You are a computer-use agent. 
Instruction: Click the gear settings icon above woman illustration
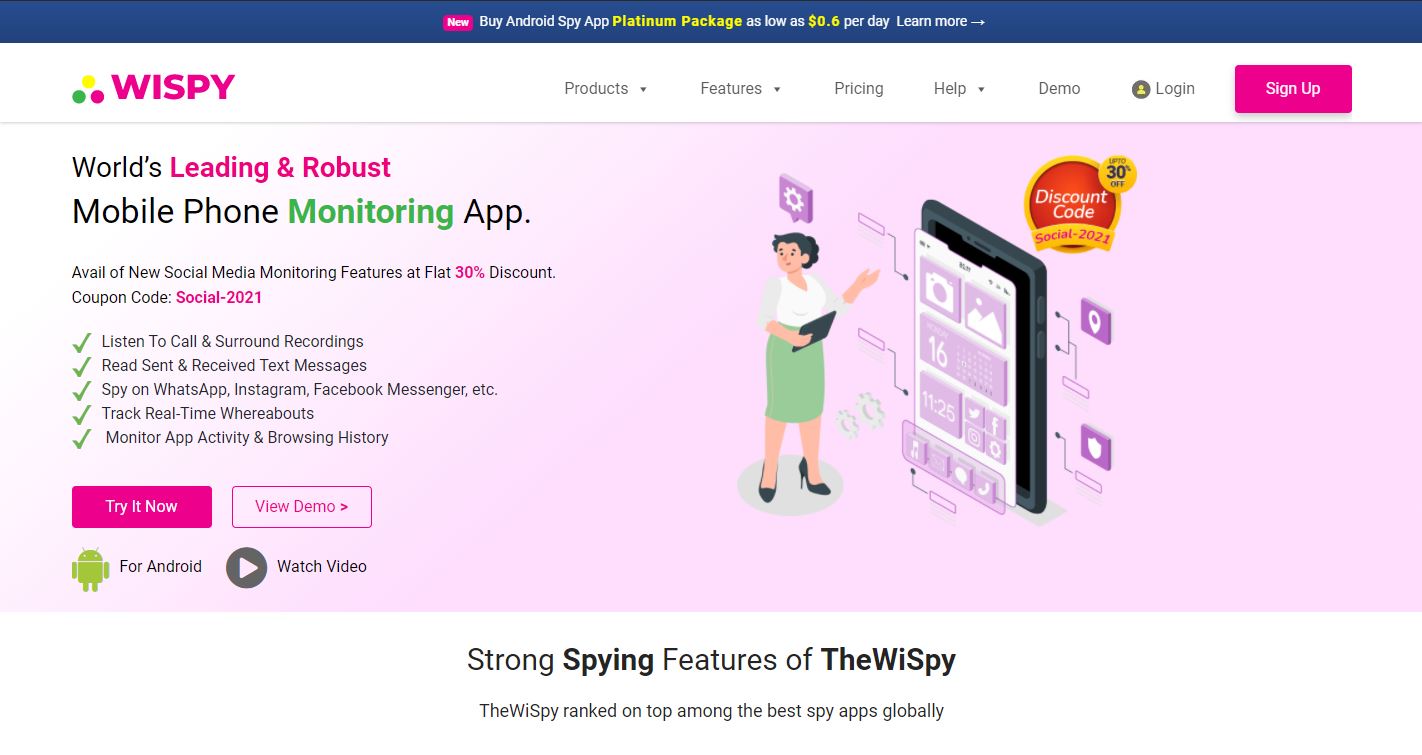tap(795, 199)
